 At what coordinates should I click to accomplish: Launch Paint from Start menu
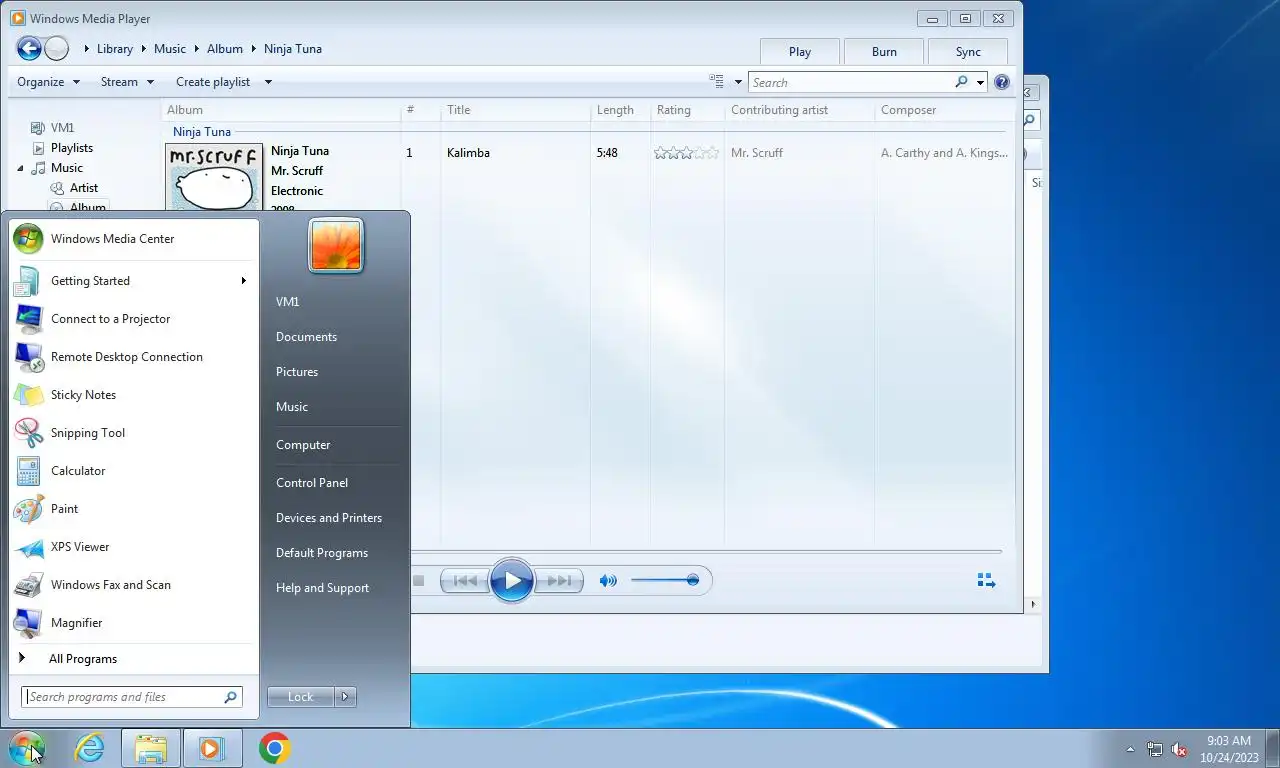point(133,509)
